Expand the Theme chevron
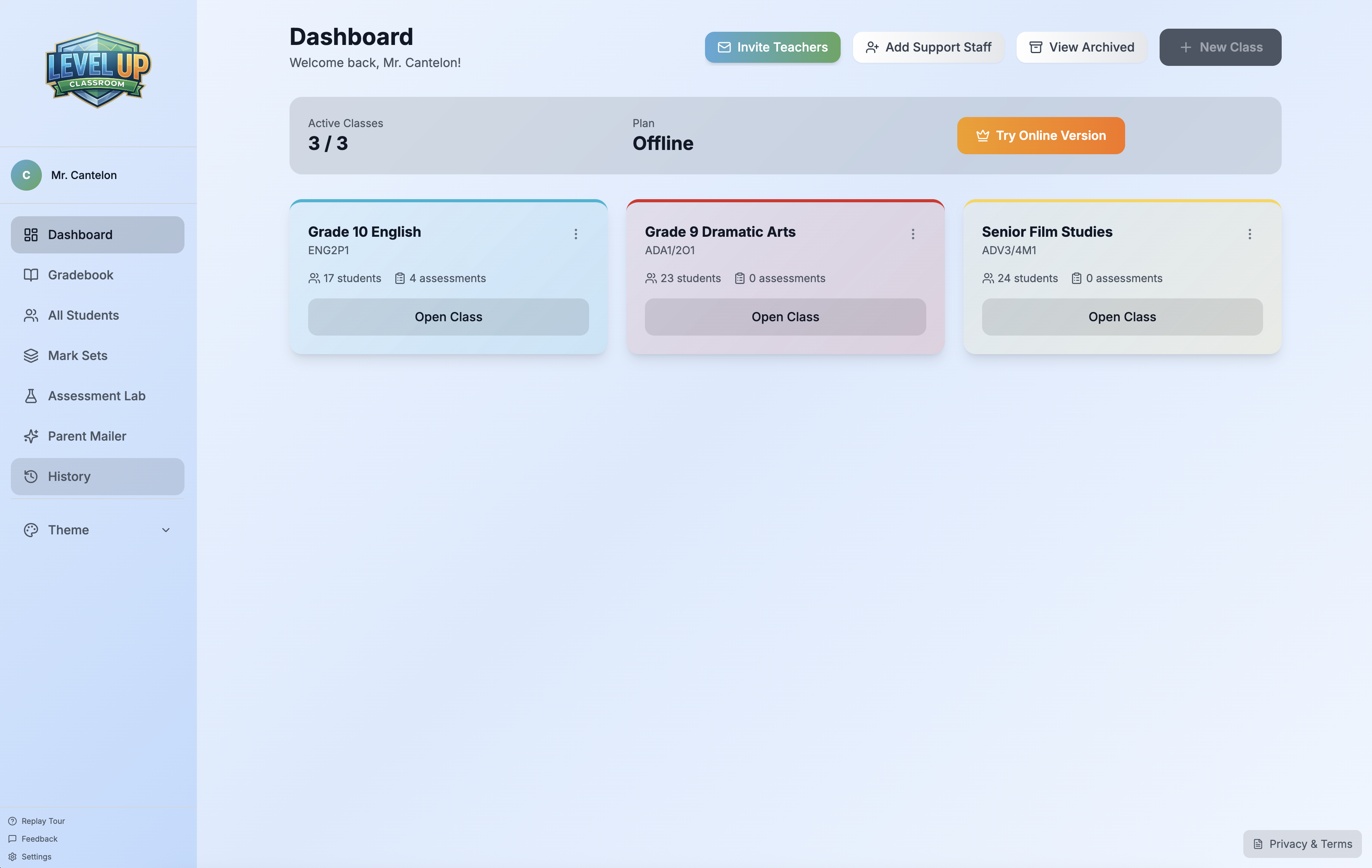Image resolution: width=1372 pixels, height=868 pixels. 166,530
